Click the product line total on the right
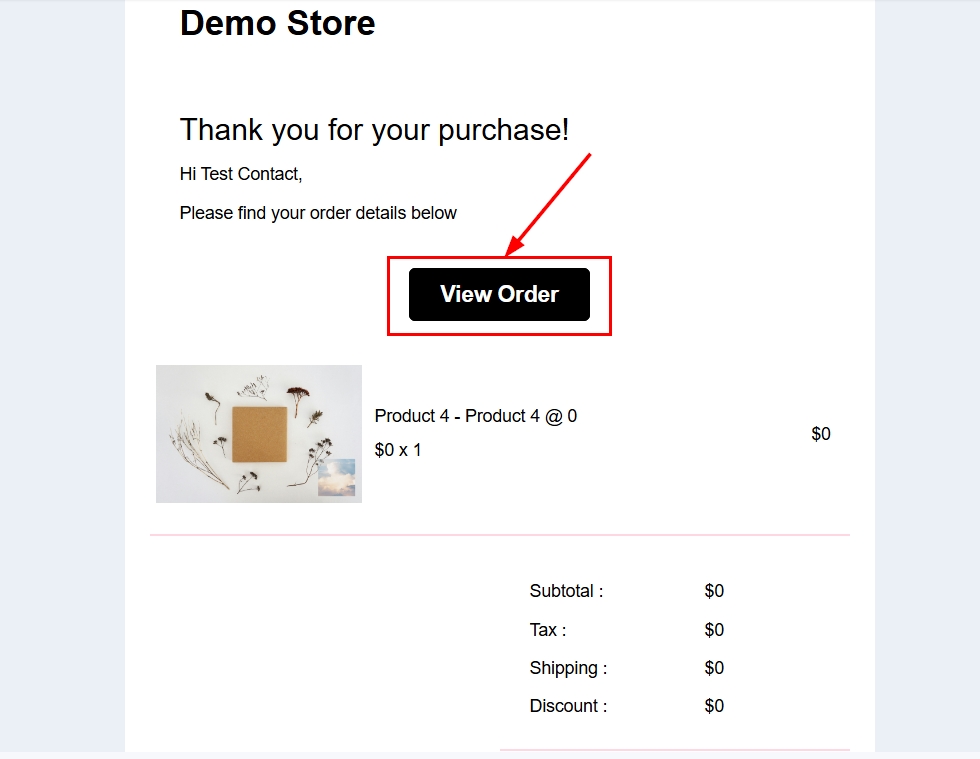Viewport: 980px width, 759px height. tap(820, 434)
